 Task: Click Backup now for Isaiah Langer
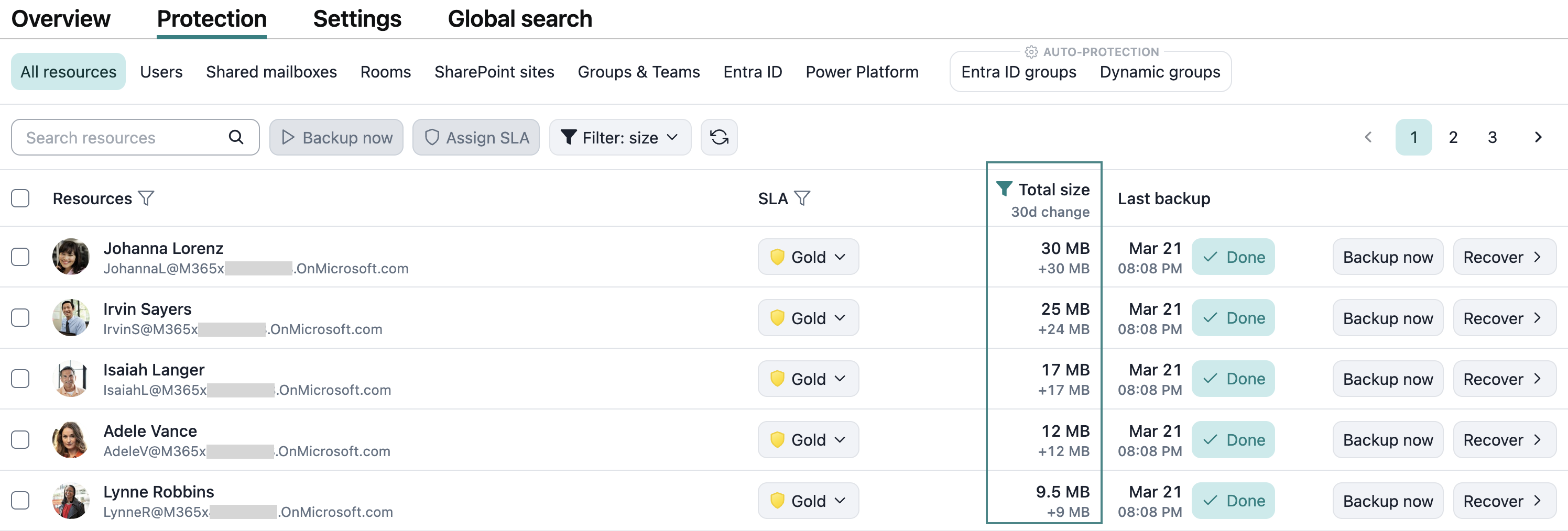pos(1387,379)
